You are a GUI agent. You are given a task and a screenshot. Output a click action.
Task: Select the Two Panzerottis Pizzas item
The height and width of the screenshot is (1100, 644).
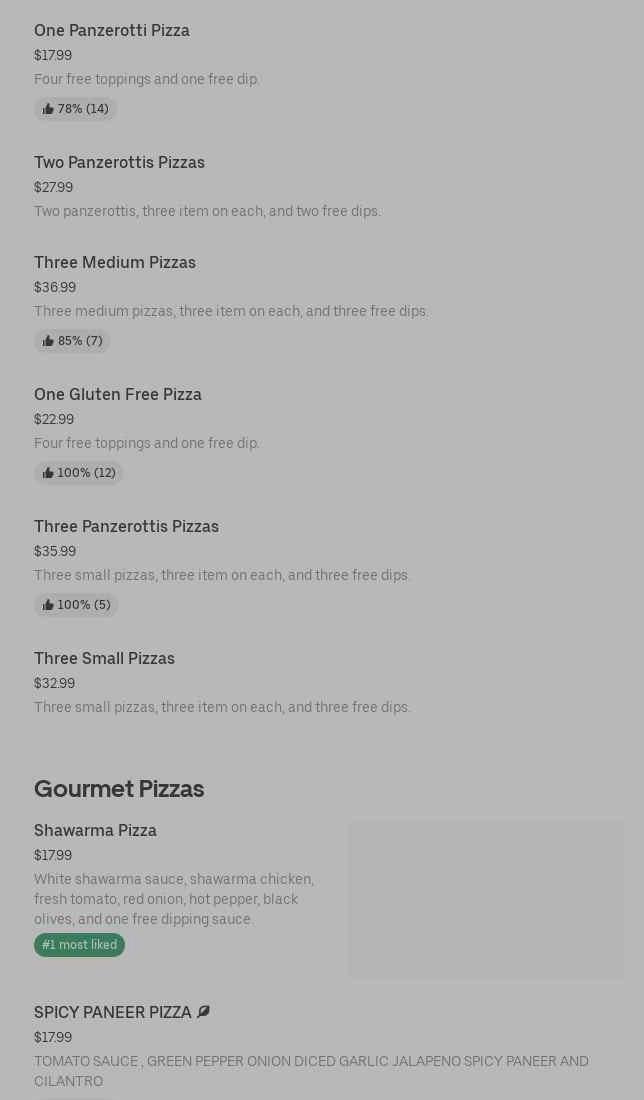click(x=119, y=162)
